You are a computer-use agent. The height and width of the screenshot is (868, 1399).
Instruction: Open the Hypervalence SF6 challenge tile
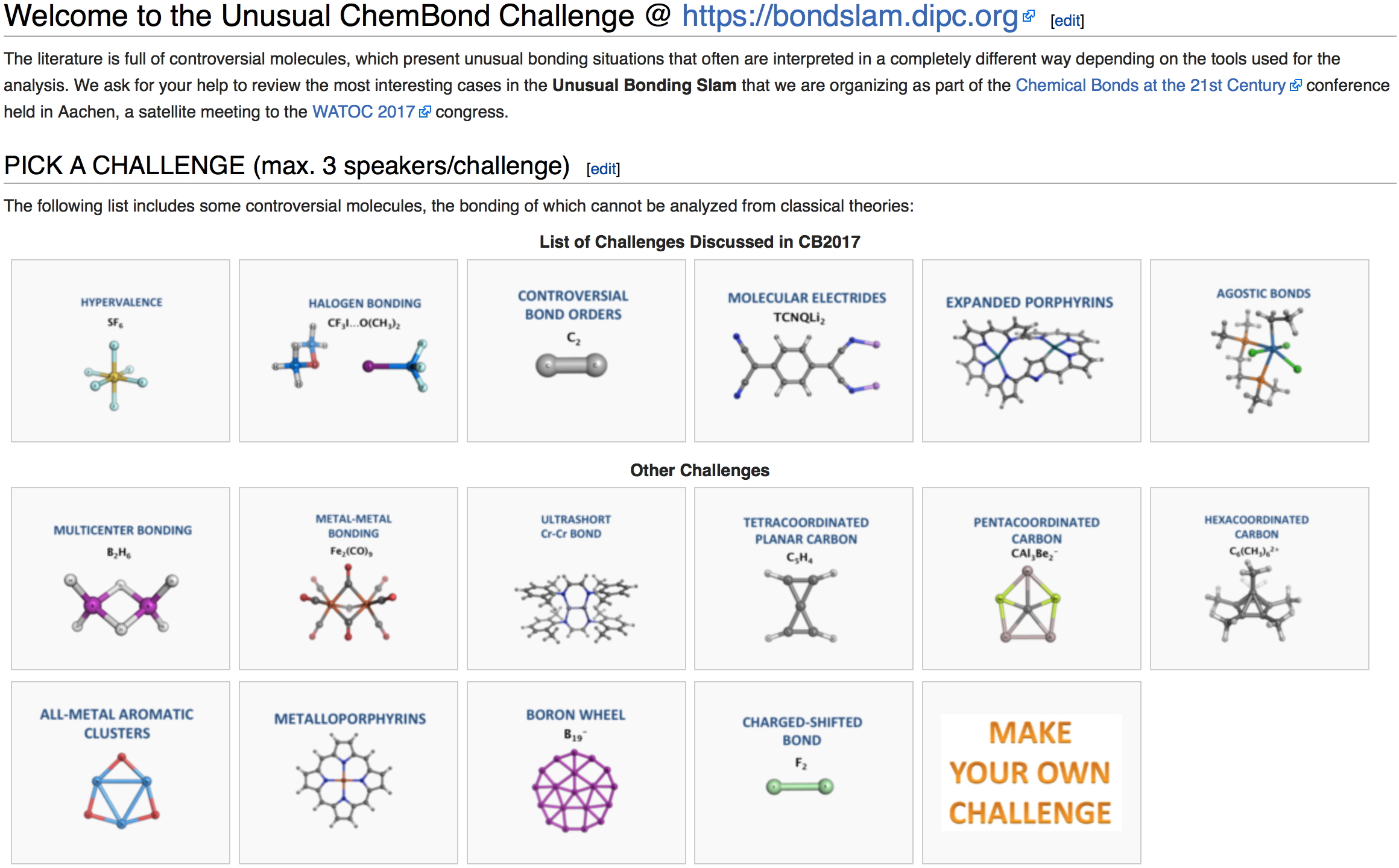121,351
